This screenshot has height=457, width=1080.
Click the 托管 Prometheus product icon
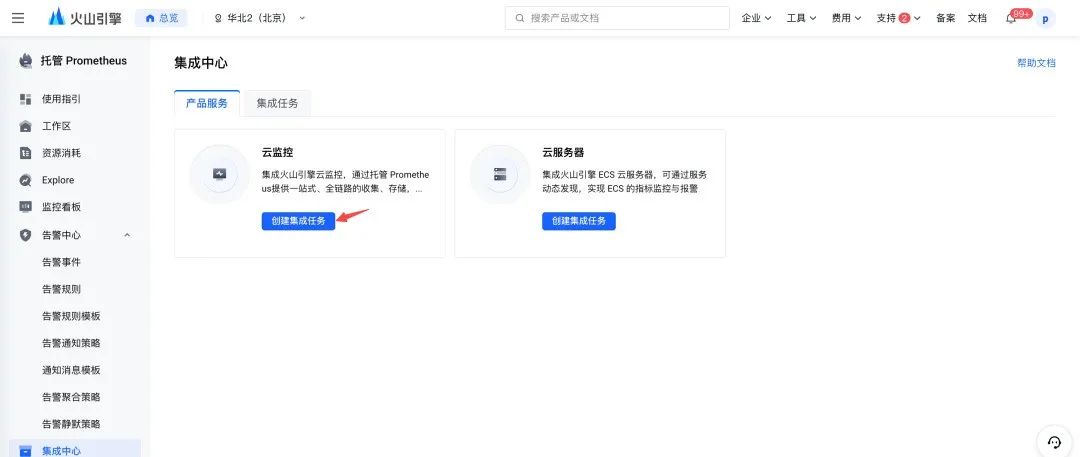(x=25, y=61)
